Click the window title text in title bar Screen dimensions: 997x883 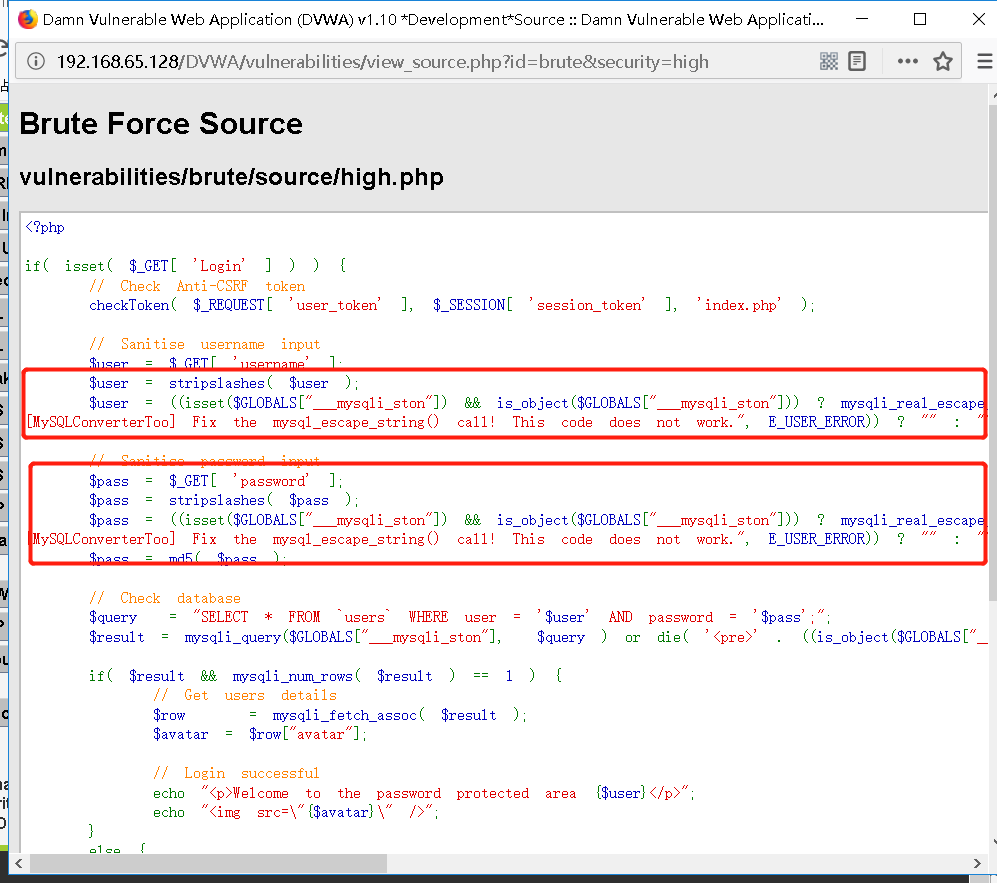coord(433,20)
